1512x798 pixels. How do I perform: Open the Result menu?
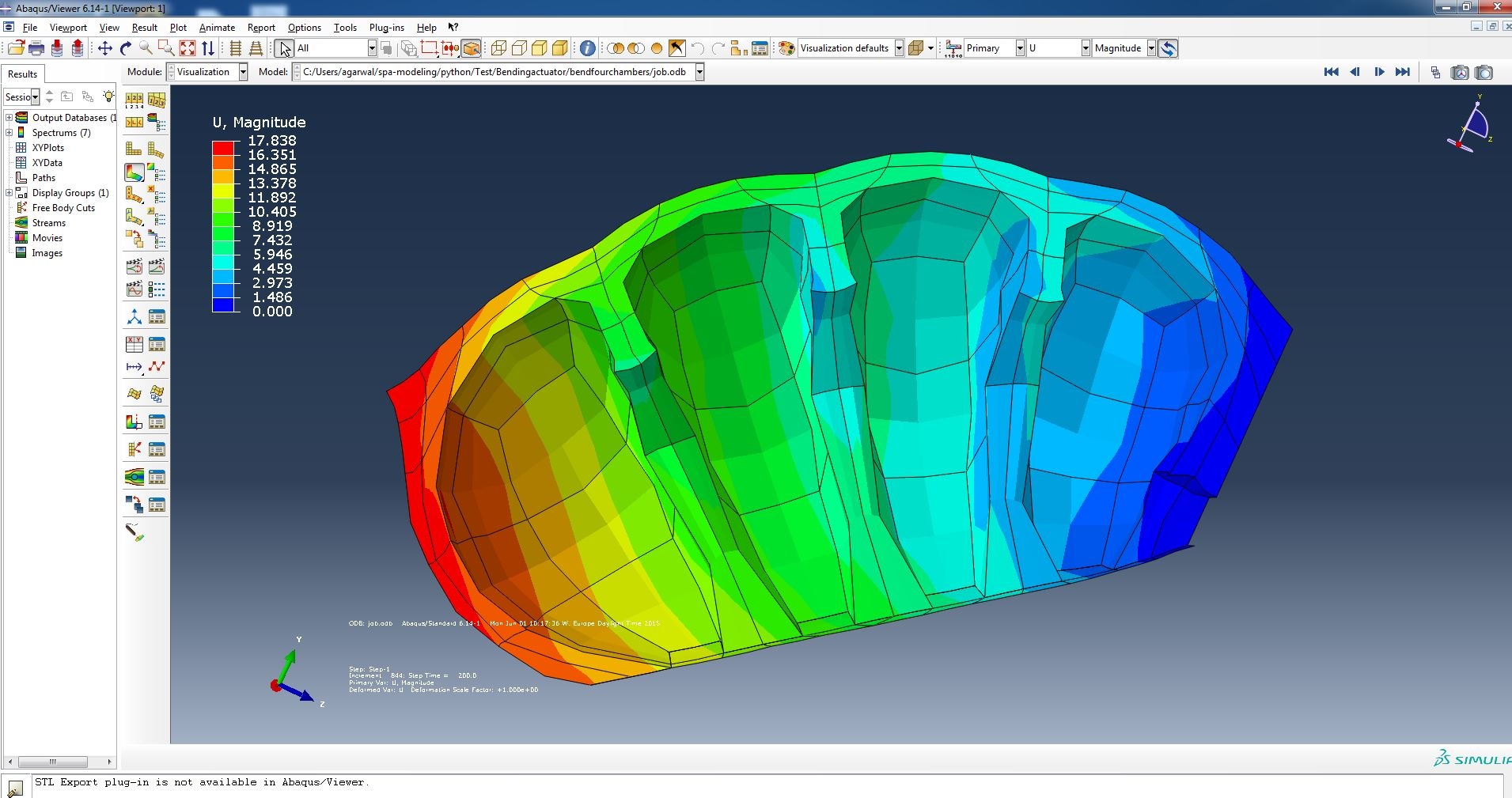tap(145, 28)
